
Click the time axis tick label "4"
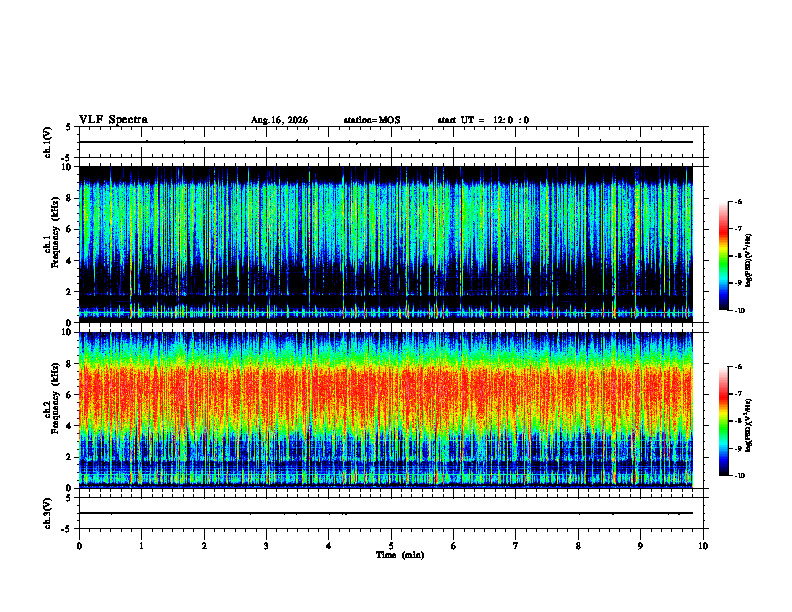(x=329, y=546)
